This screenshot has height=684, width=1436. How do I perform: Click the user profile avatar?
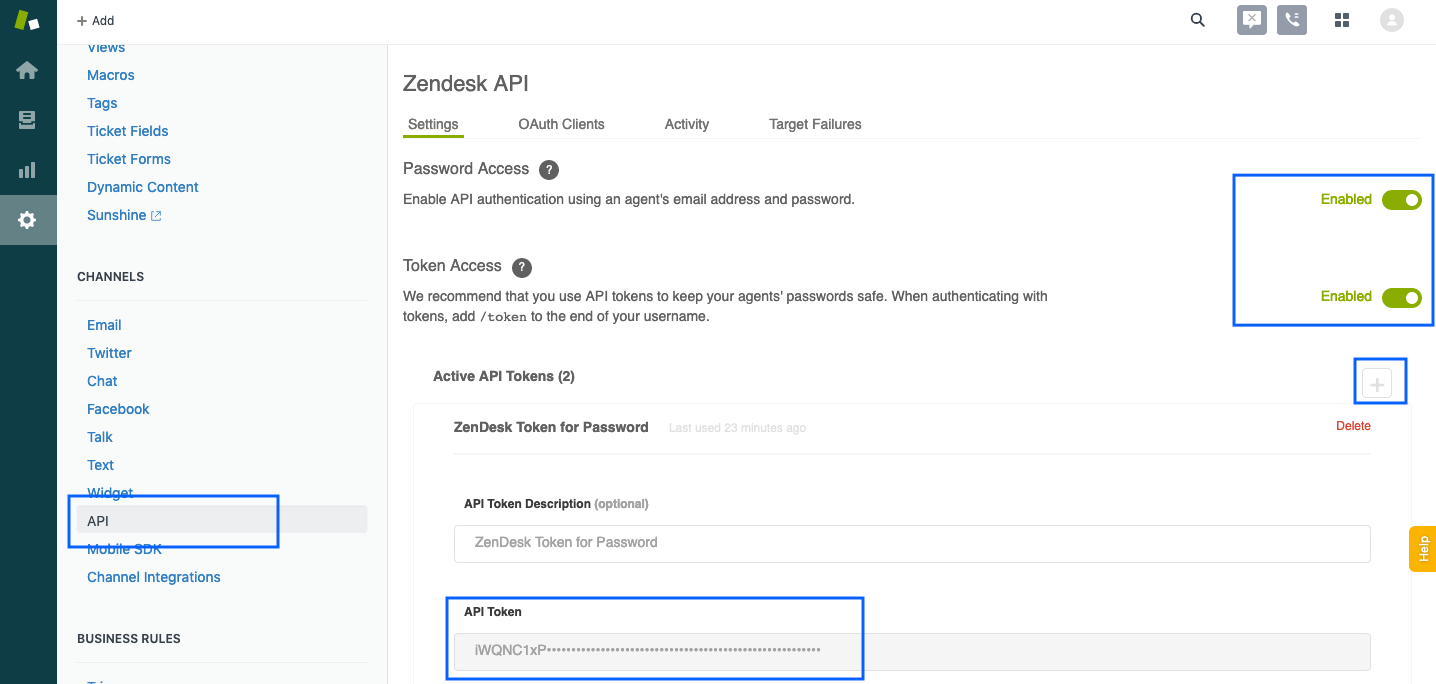1392,19
